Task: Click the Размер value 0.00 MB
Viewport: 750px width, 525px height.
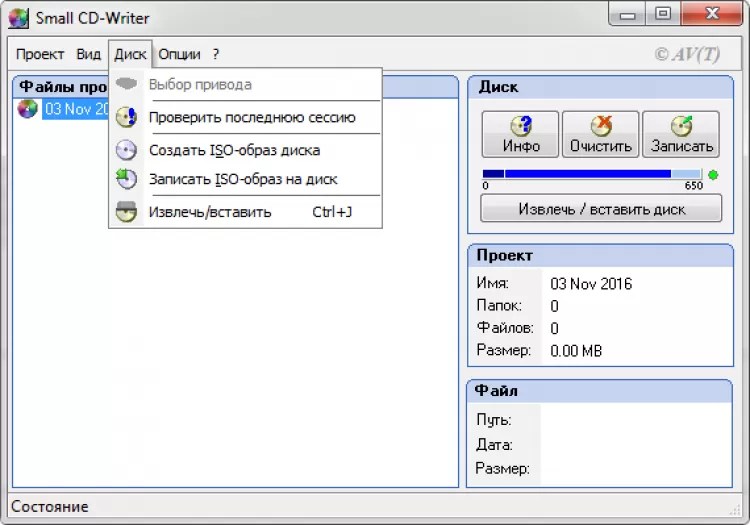Action: [576, 350]
